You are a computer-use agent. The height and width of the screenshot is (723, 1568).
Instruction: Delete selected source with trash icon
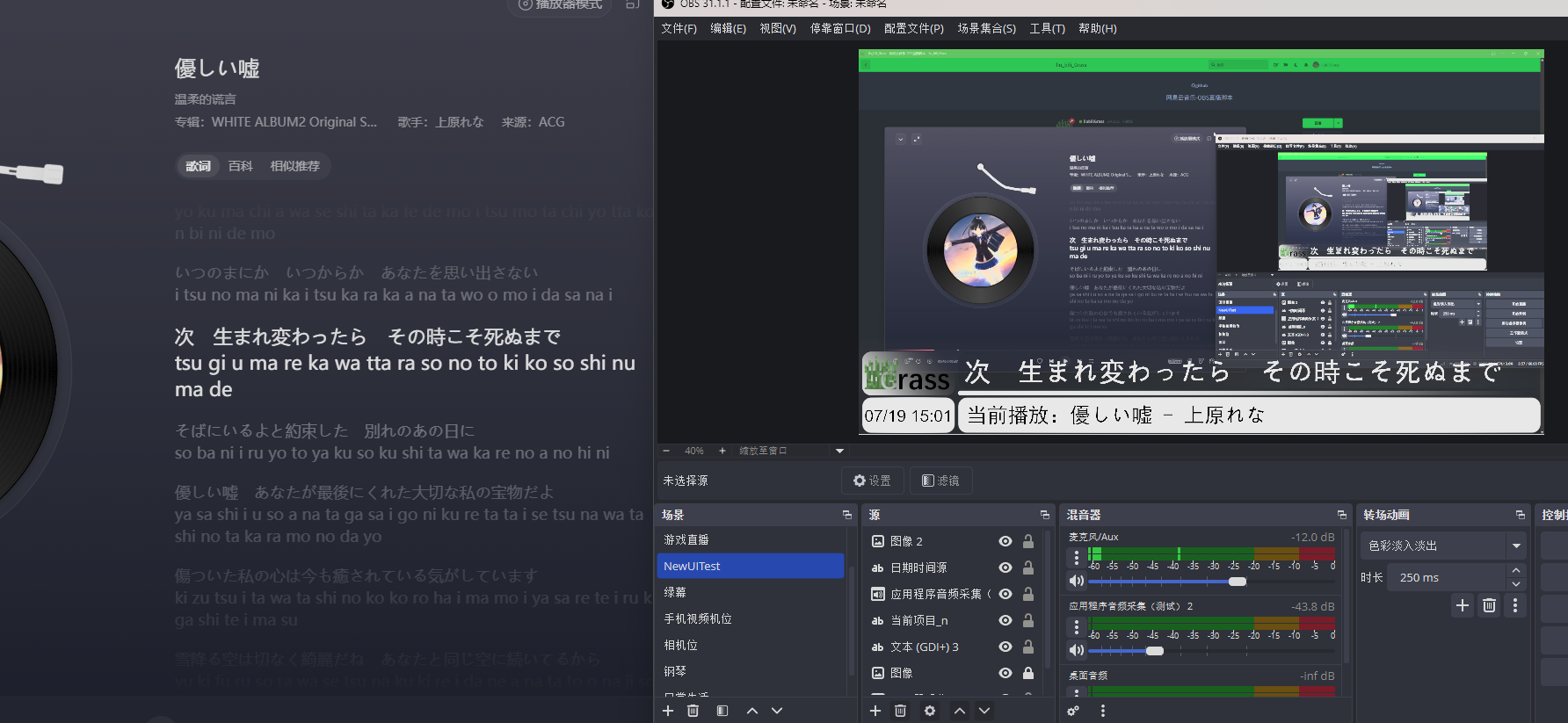(x=900, y=711)
